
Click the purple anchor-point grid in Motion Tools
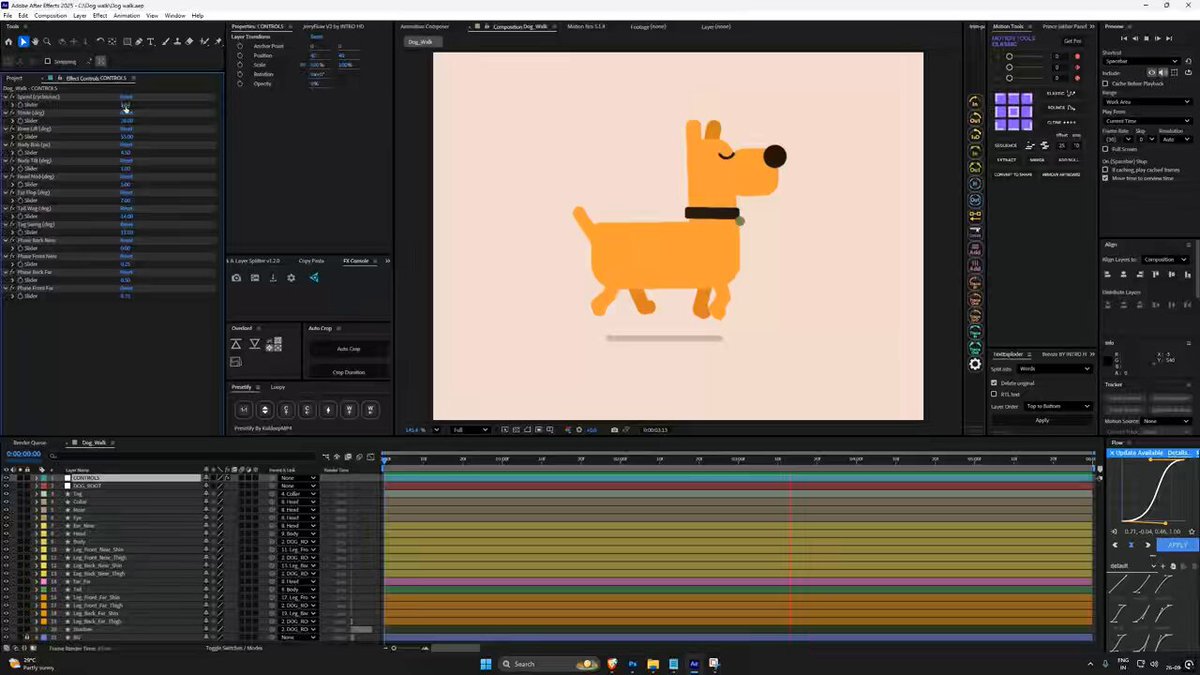click(x=1013, y=112)
